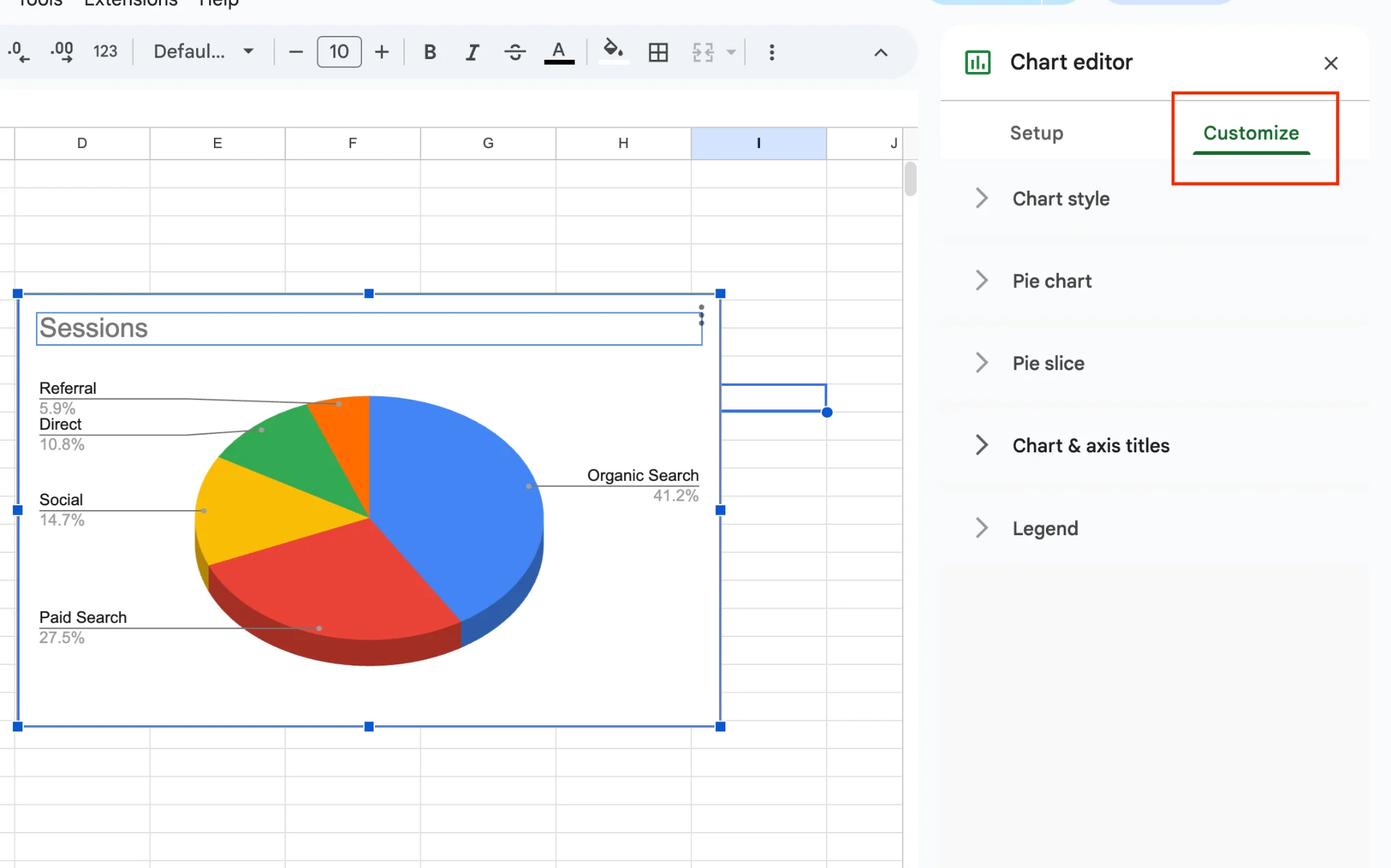Screen dimensions: 1391x868
Task: Click the font size field showing 10
Action: (x=339, y=52)
